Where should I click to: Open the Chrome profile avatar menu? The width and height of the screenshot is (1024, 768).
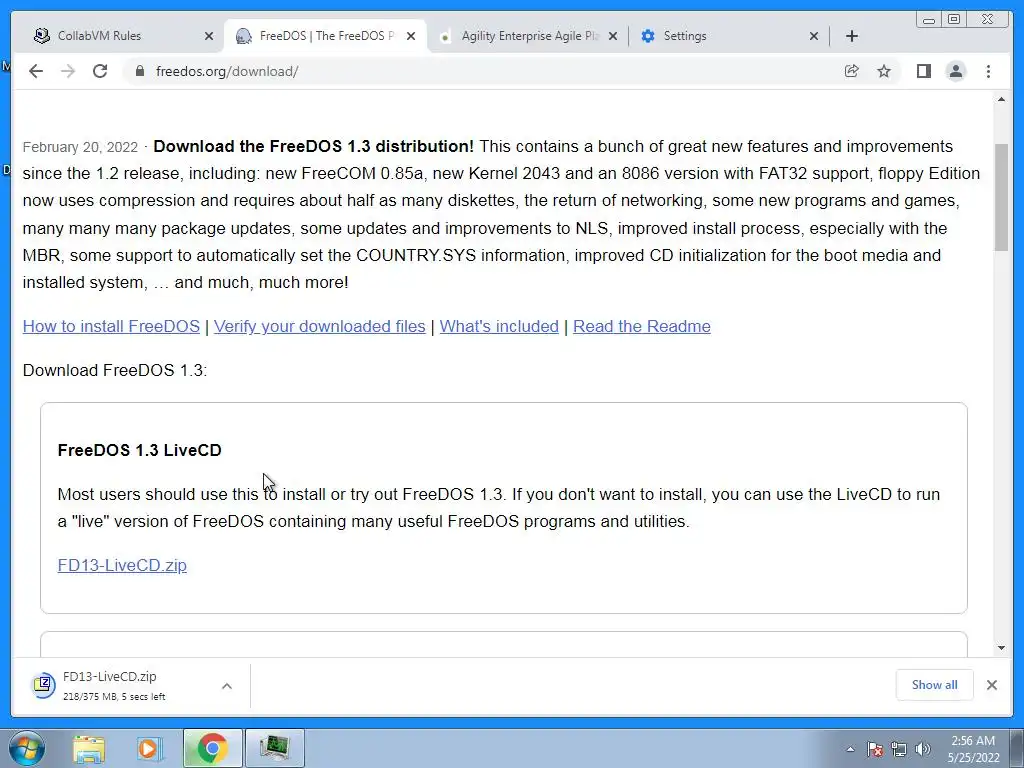click(x=956, y=71)
